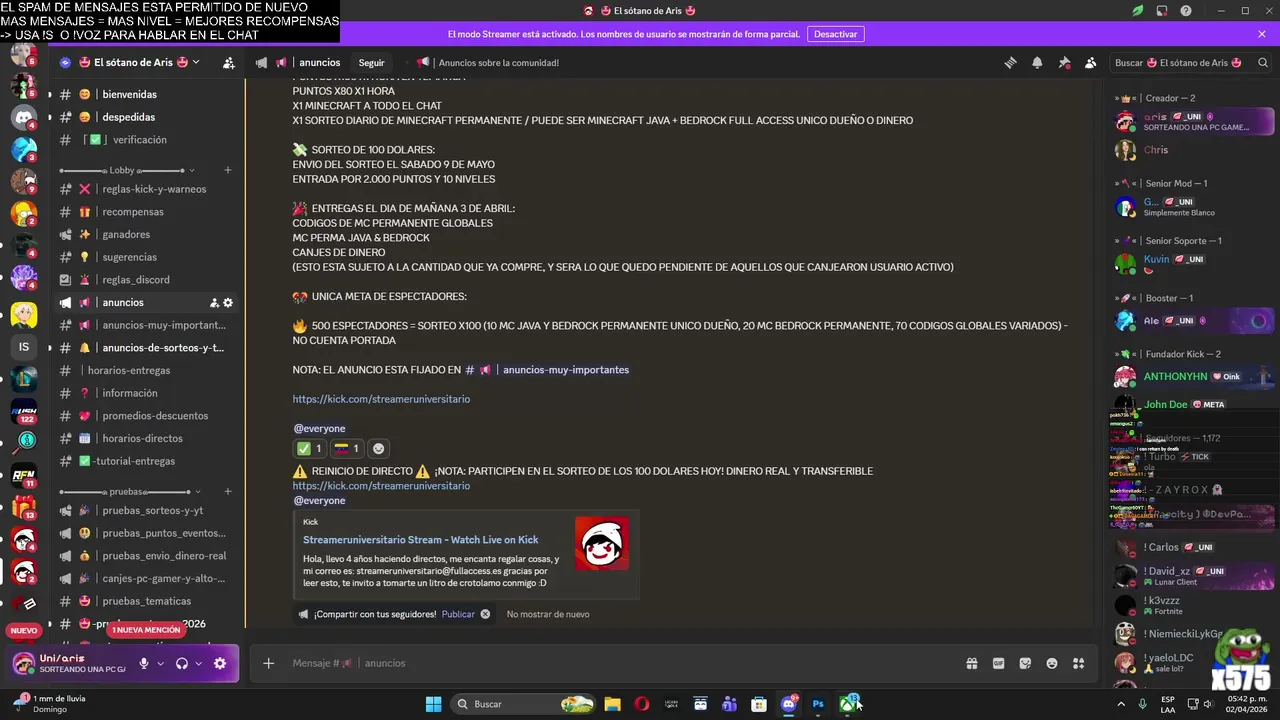
Task: Show hidden system tray icons
Action: coord(1121,704)
